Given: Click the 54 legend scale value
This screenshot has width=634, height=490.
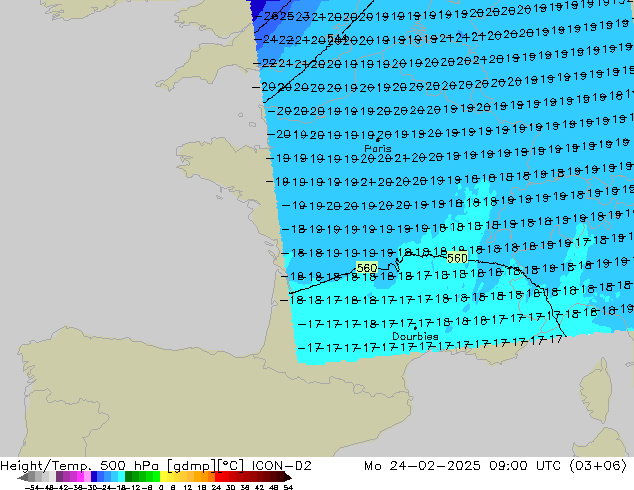Looking at the screenshot, I should click(x=288, y=487).
